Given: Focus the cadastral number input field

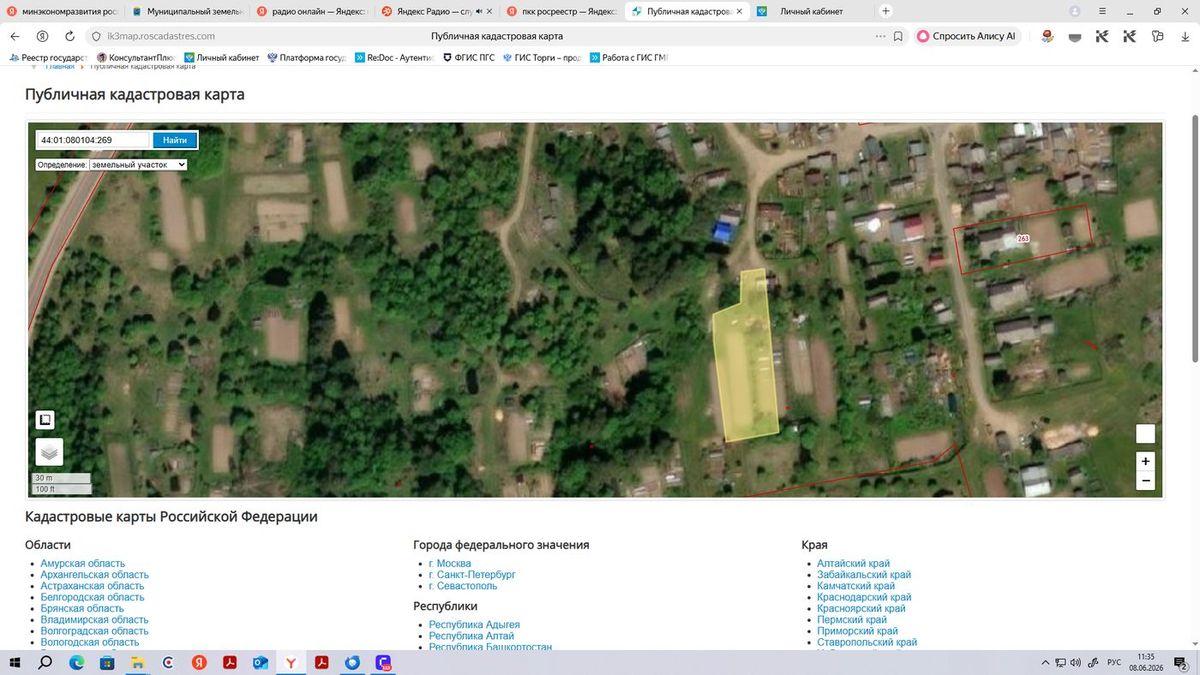Looking at the screenshot, I should click(93, 140).
